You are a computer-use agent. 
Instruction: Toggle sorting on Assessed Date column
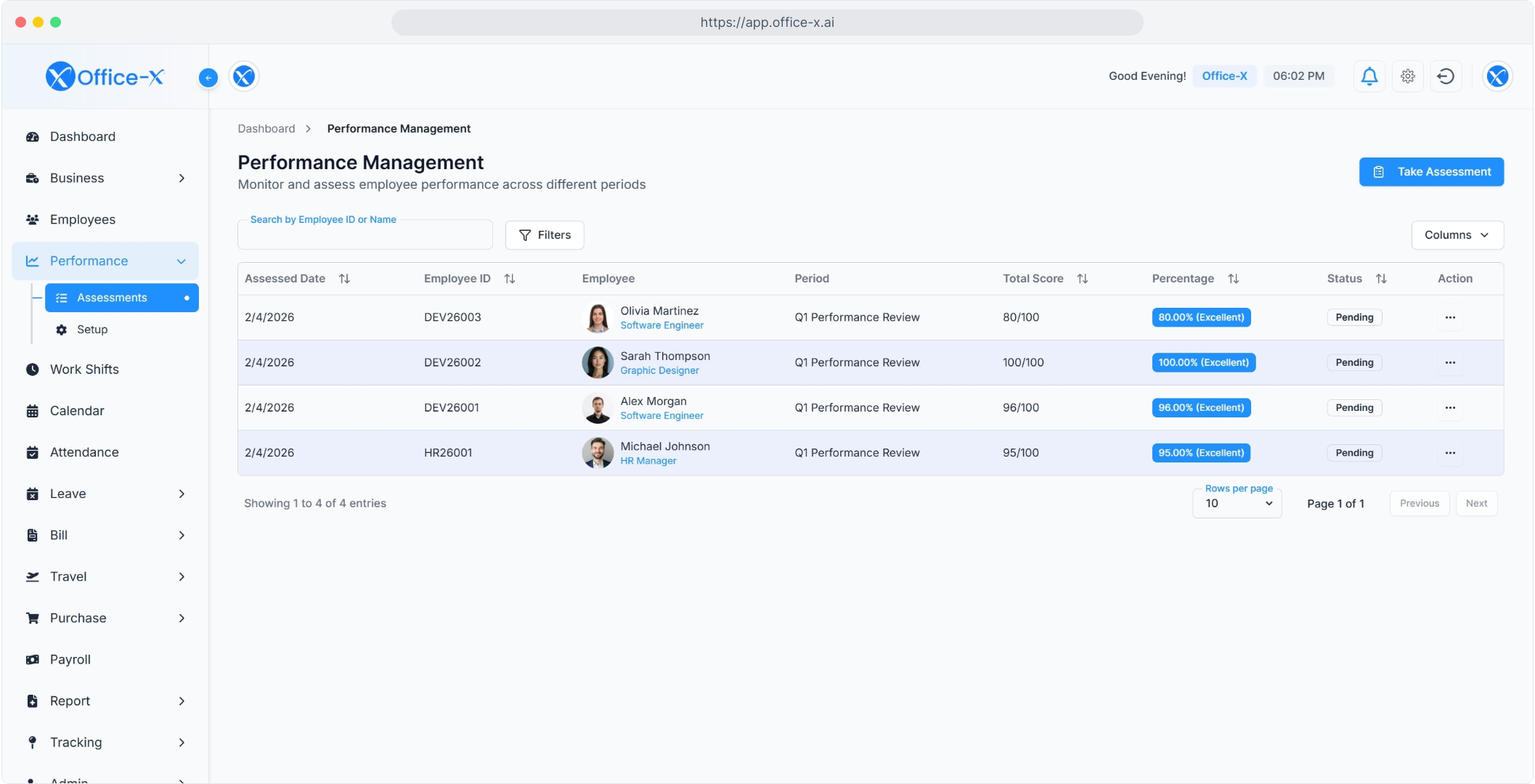pyautogui.click(x=344, y=278)
